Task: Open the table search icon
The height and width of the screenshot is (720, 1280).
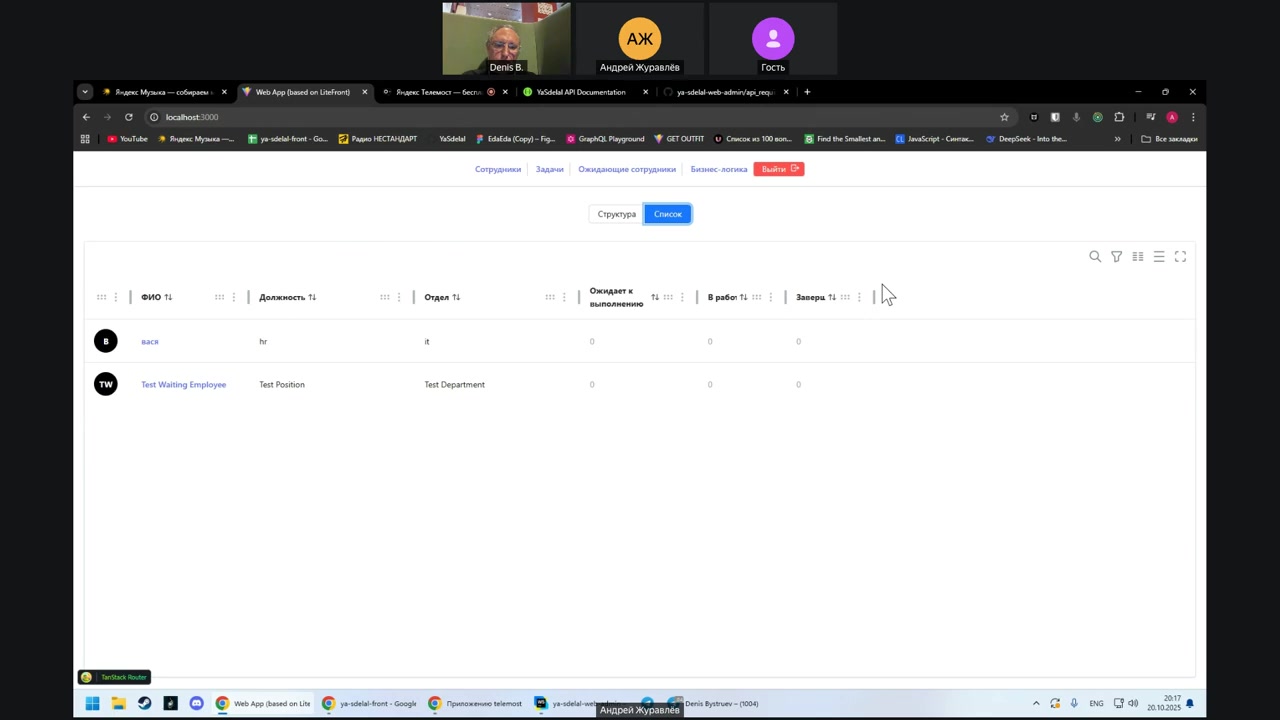Action: [1095, 257]
